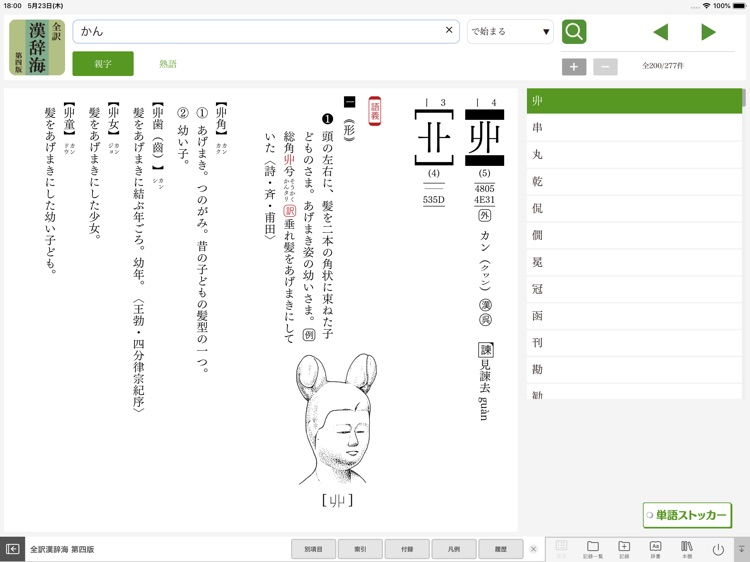Click the 履歴 button
The height and width of the screenshot is (562, 750).
[x=501, y=549]
